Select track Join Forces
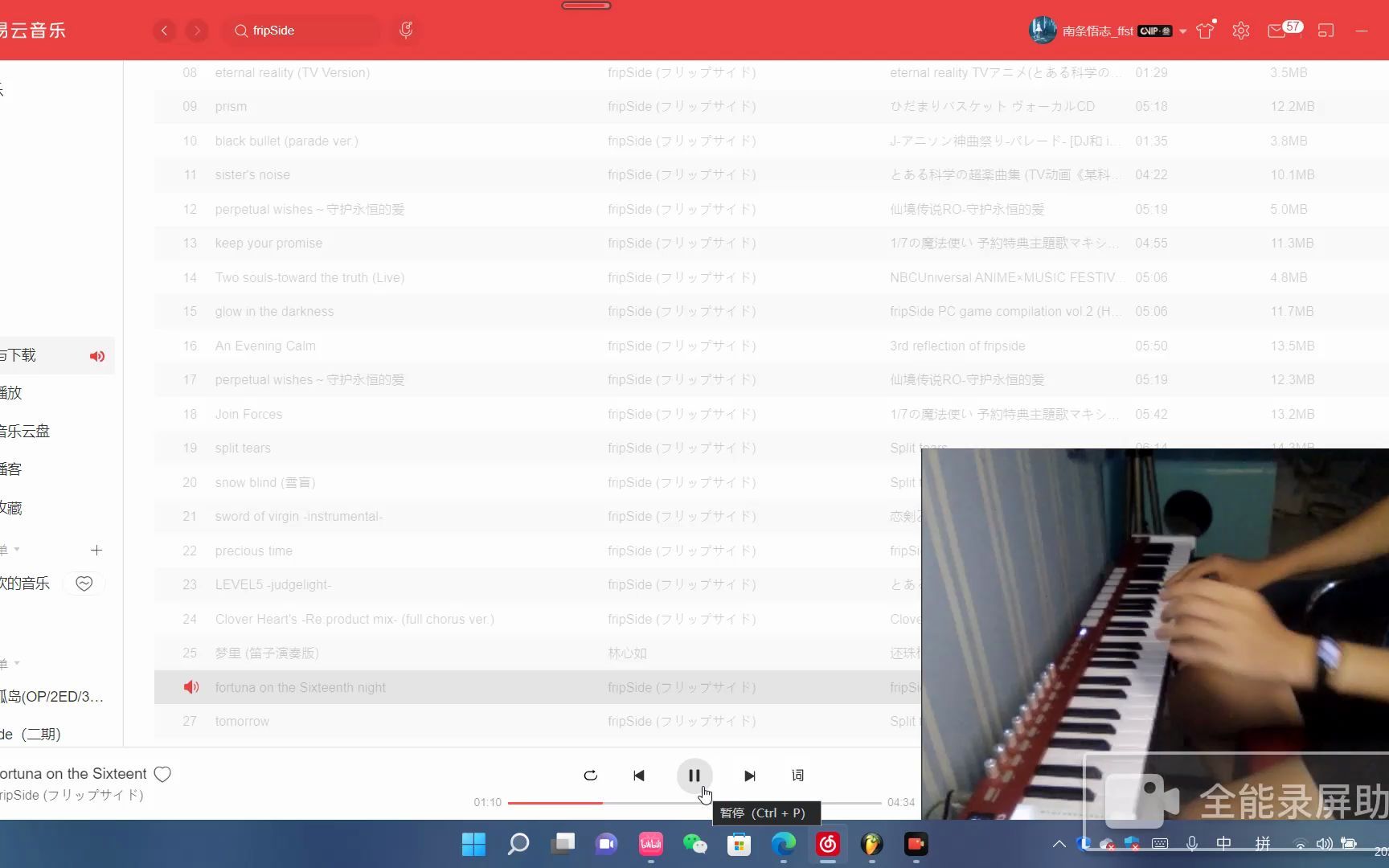This screenshot has height=868, width=1389. 248,414
